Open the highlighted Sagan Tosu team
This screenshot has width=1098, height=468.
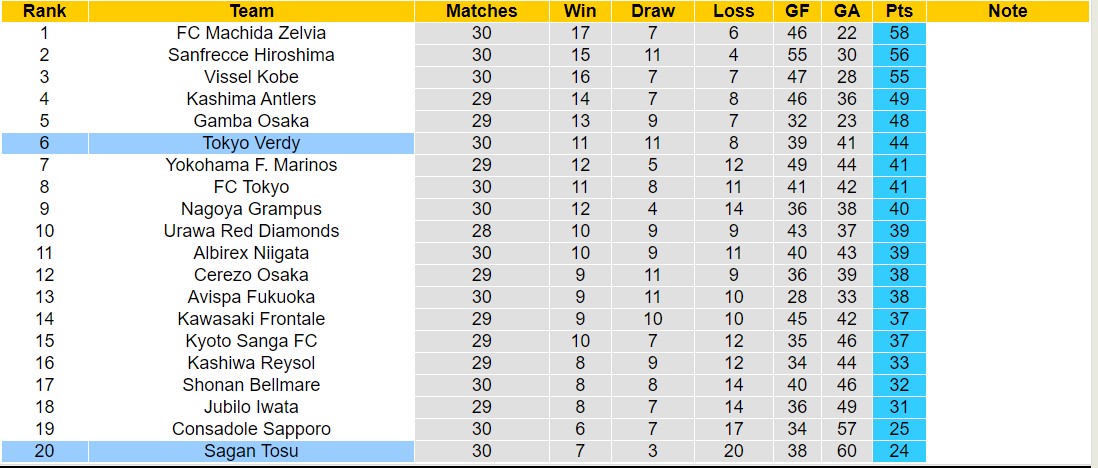click(x=251, y=451)
